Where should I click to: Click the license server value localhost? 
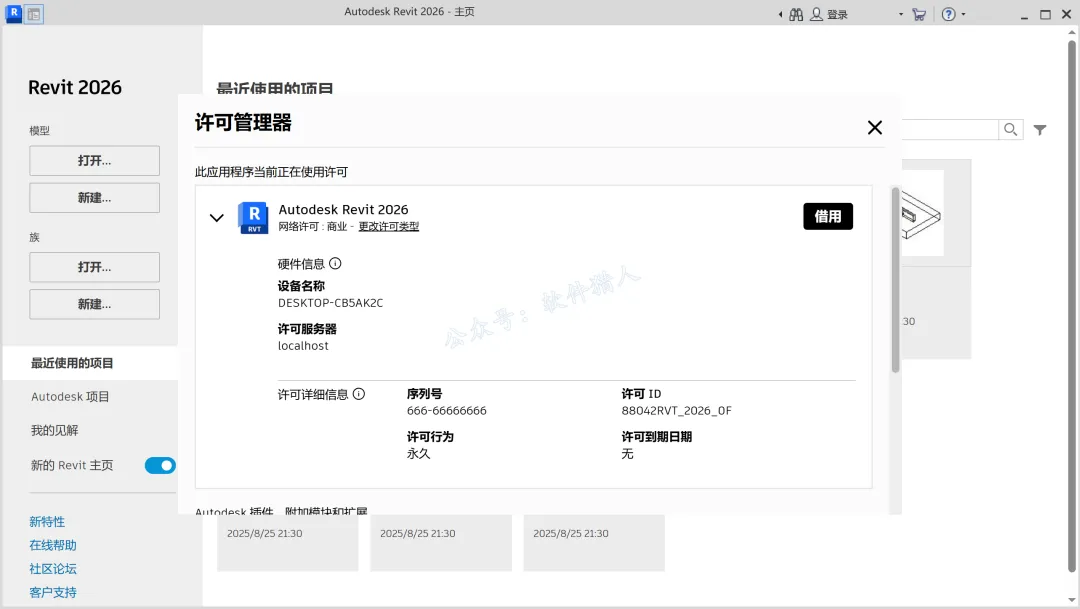pos(303,346)
